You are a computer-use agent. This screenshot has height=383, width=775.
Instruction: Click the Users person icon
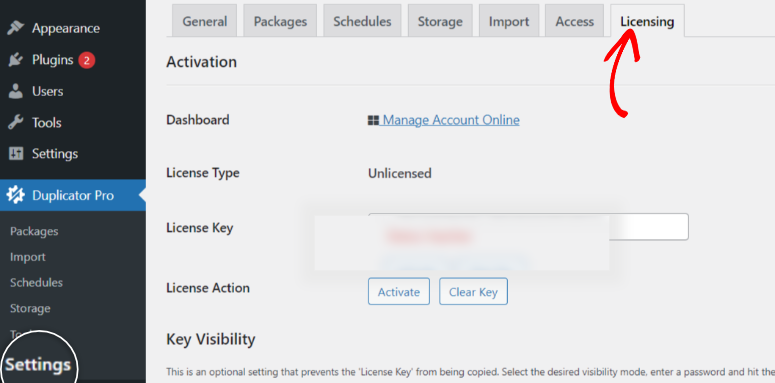tap(16, 91)
